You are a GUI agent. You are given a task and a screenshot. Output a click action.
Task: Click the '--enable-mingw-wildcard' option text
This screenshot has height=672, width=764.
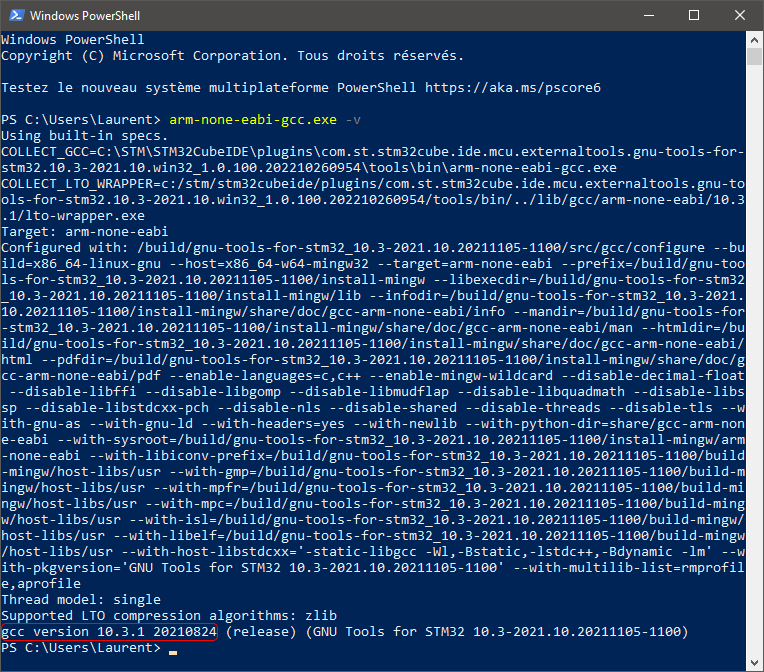pos(461,376)
